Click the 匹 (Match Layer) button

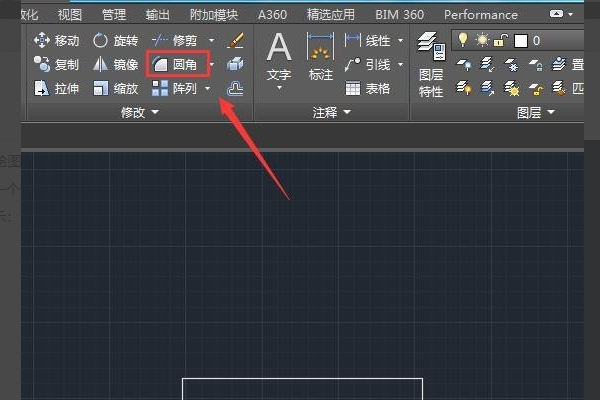click(x=568, y=88)
